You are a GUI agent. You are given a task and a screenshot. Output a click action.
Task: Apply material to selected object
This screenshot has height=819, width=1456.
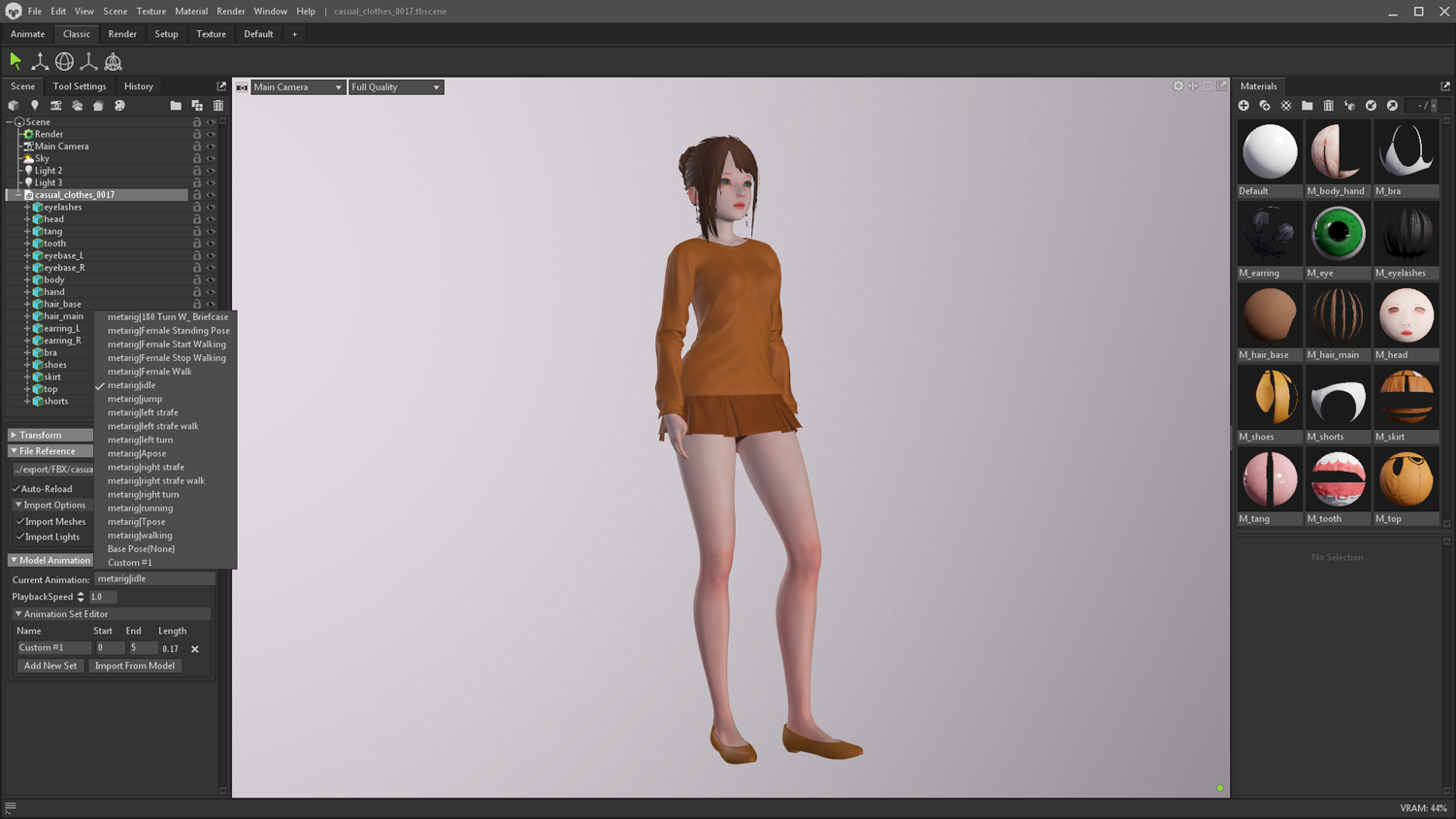(1349, 106)
